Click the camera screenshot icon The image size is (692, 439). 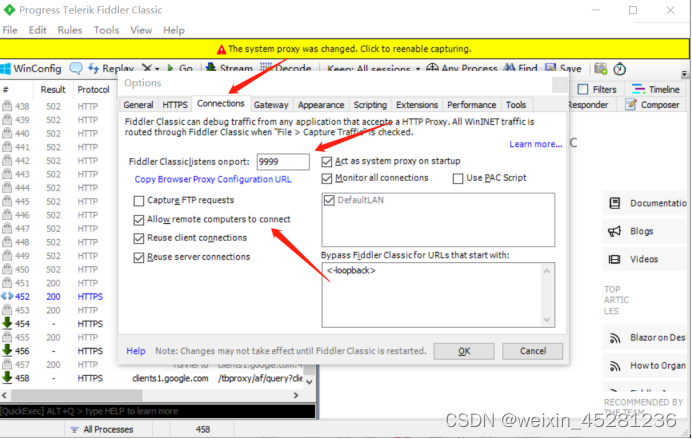tap(601, 68)
